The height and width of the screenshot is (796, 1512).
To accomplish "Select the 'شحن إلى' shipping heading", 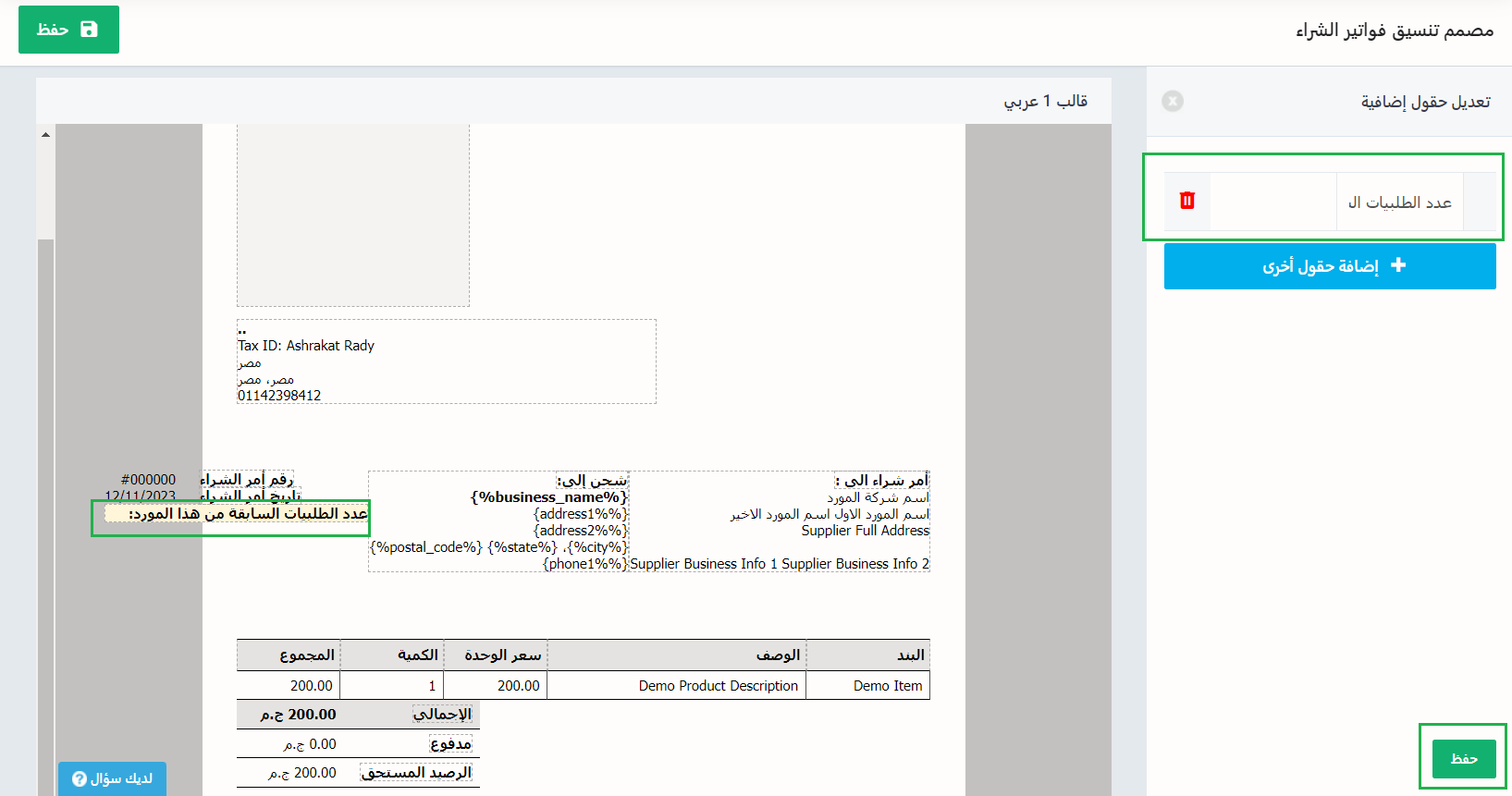I will 592,480.
